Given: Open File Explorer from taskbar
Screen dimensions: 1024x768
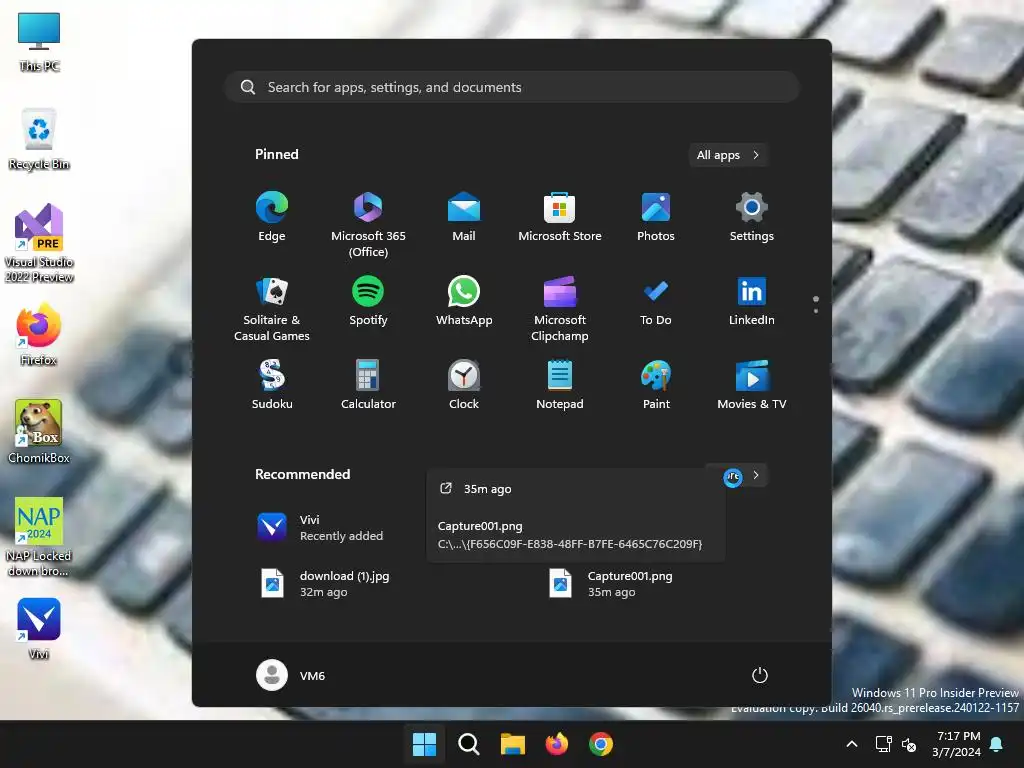Looking at the screenshot, I should click(513, 744).
